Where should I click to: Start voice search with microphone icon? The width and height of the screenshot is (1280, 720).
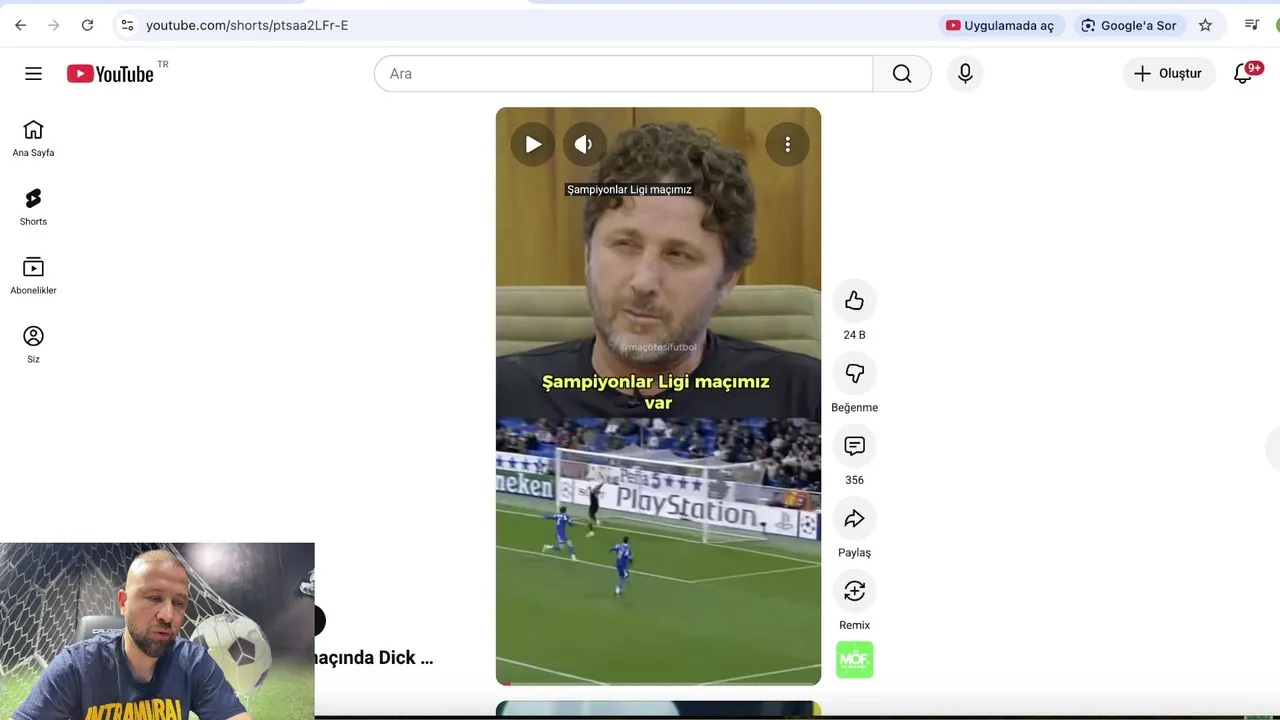[x=965, y=74]
